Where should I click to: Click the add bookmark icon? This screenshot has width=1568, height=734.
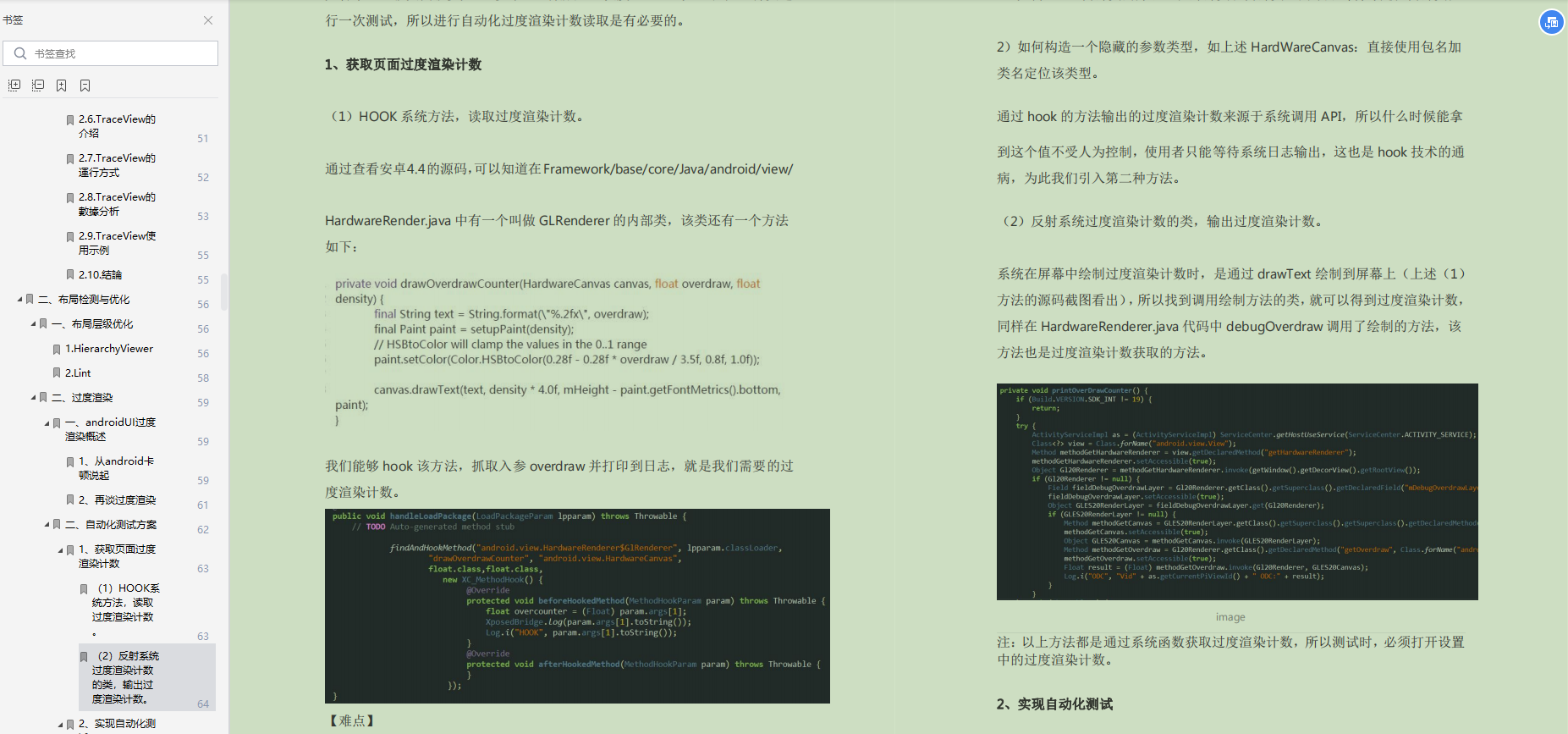pyautogui.click(x=61, y=86)
